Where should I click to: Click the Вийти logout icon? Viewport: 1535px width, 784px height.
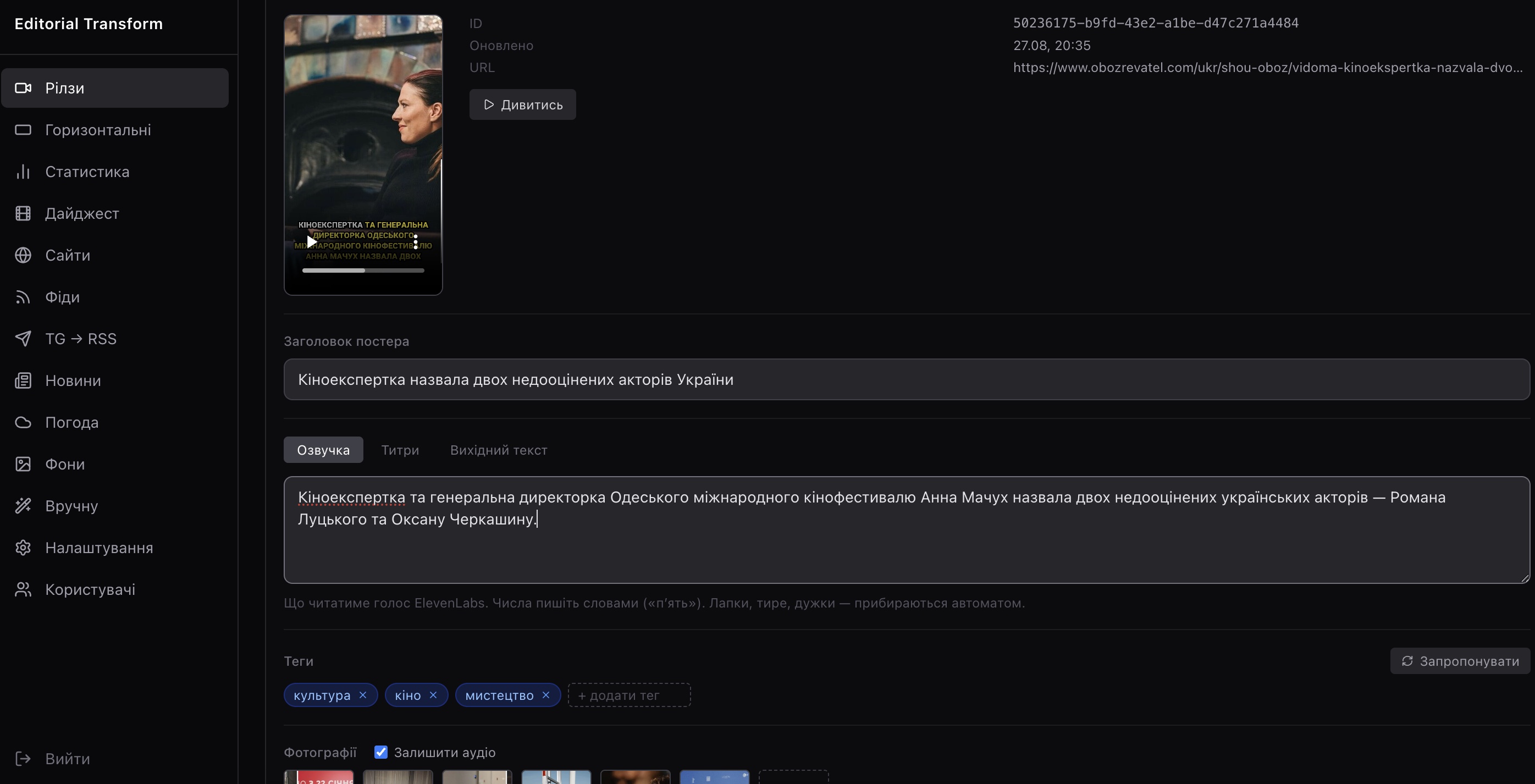23,758
